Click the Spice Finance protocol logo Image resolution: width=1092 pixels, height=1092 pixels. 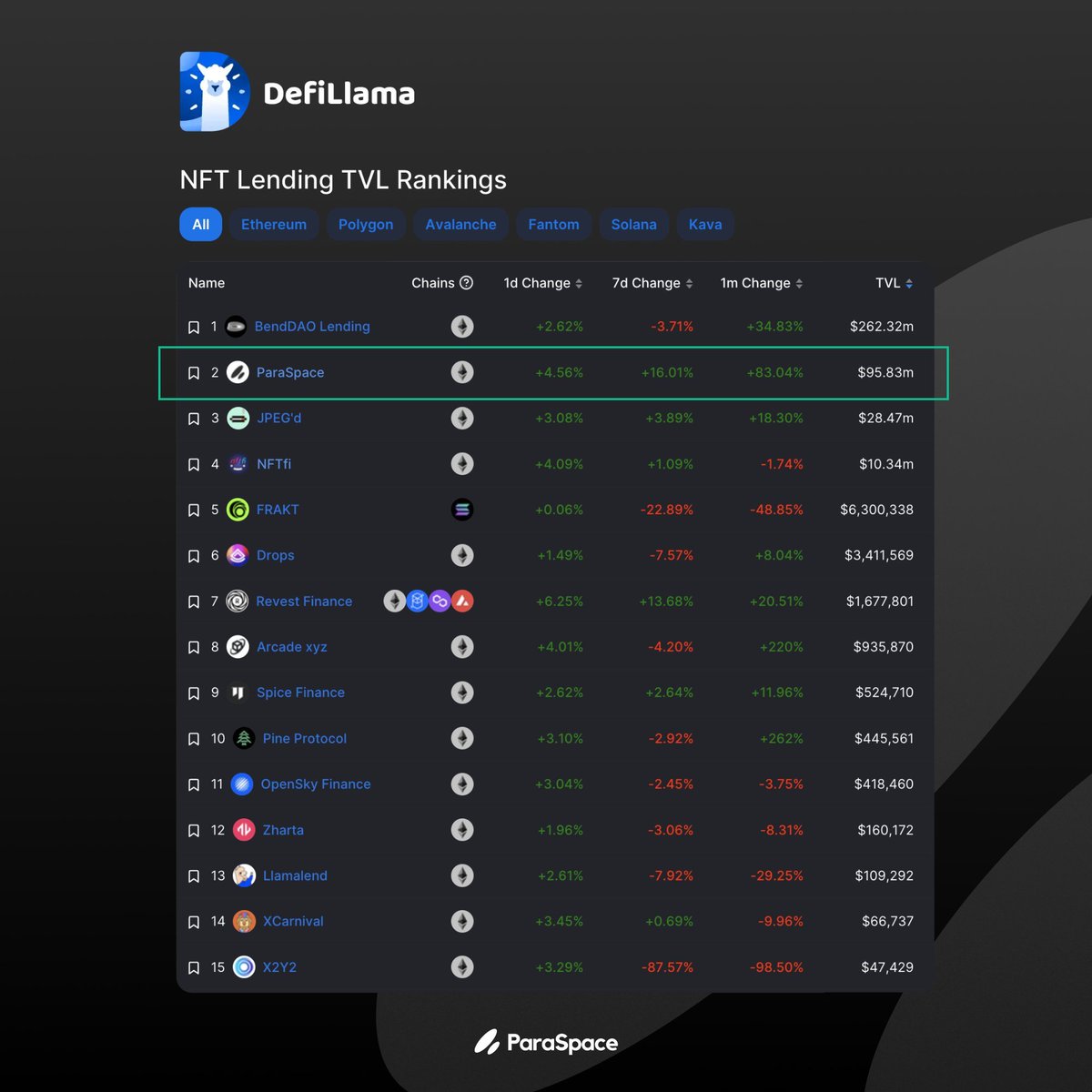pos(238,693)
